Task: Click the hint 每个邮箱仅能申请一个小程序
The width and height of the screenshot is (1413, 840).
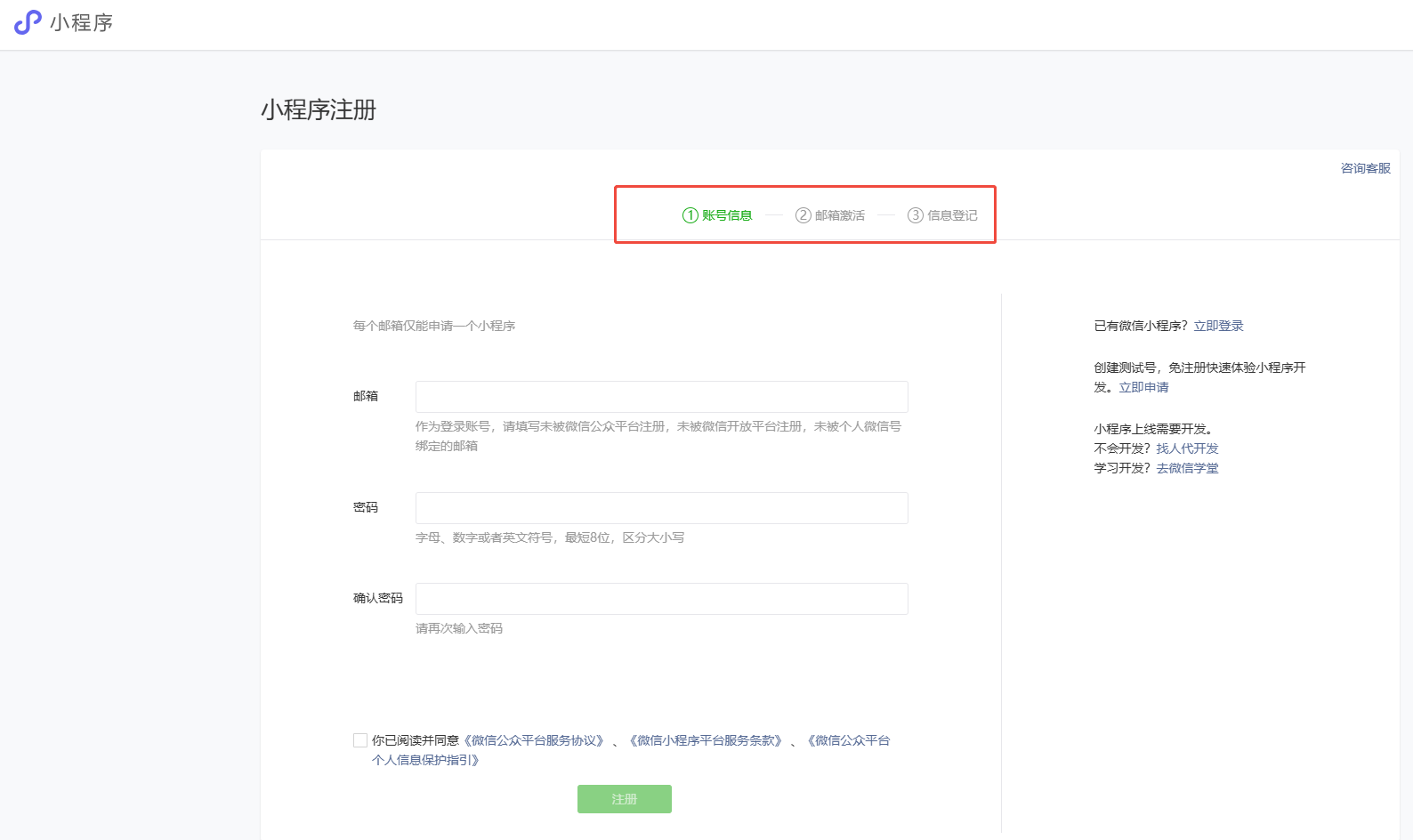Action: 434,326
